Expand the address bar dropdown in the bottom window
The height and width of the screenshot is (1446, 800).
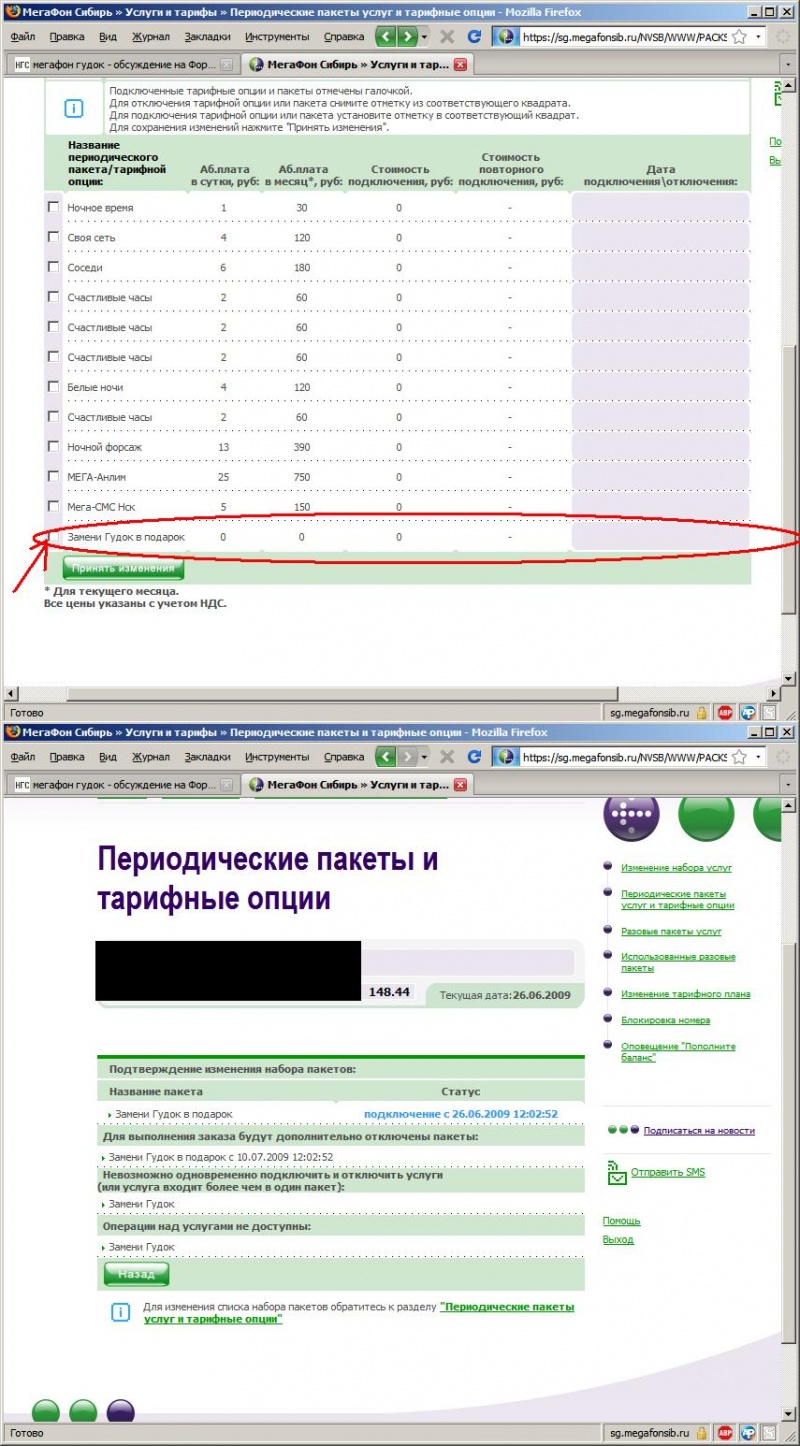(x=759, y=757)
